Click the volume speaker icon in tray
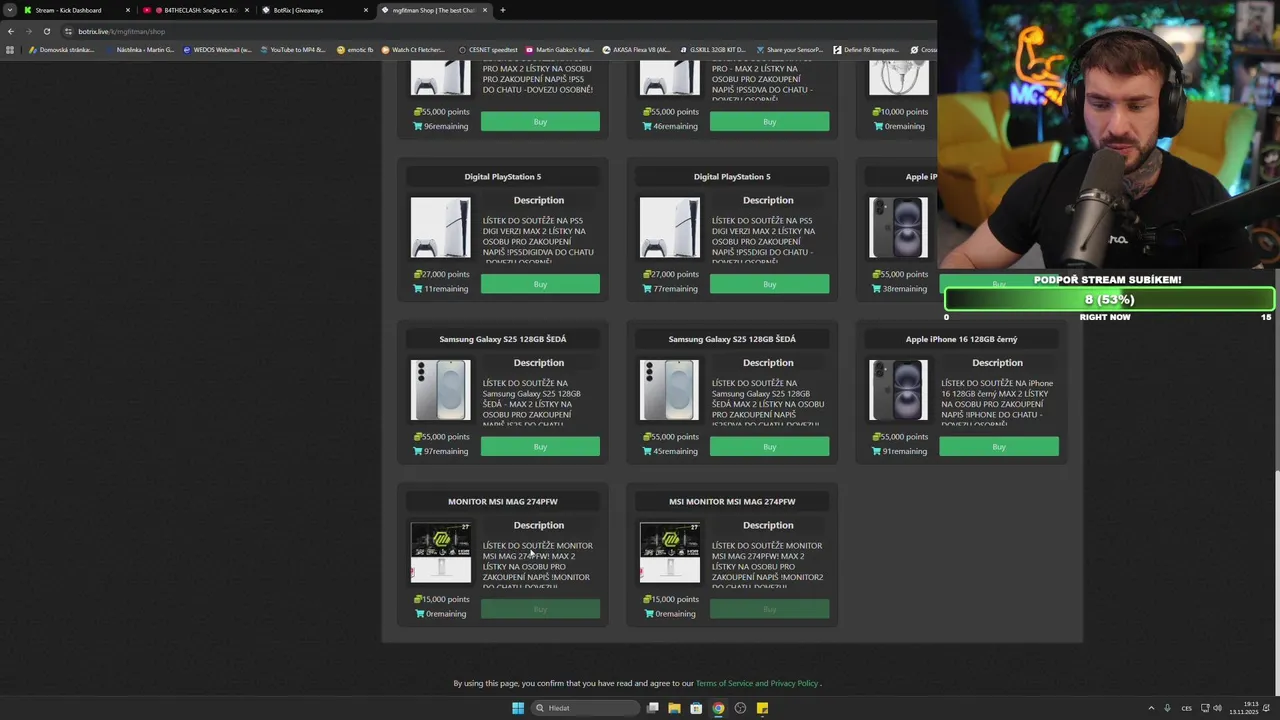1280x720 pixels. pyautogui.click(x=1217, y=708)
